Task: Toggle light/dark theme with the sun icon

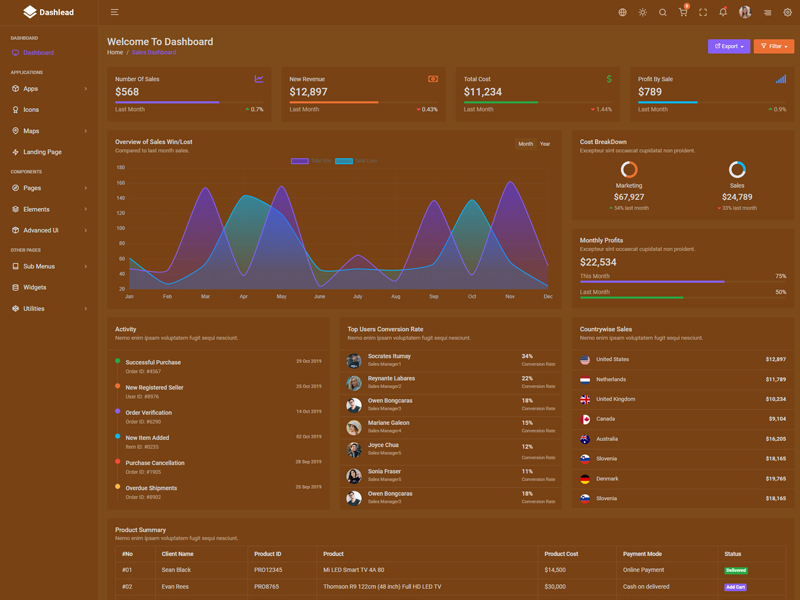Action: point(642,12)
